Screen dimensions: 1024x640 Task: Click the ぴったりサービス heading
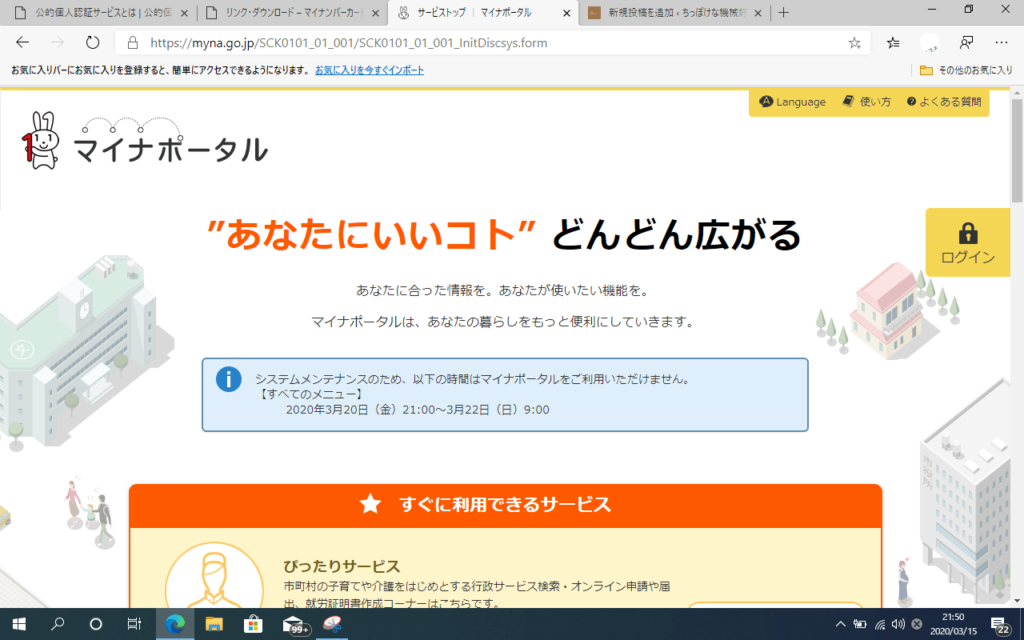click(x=342, y=566)
